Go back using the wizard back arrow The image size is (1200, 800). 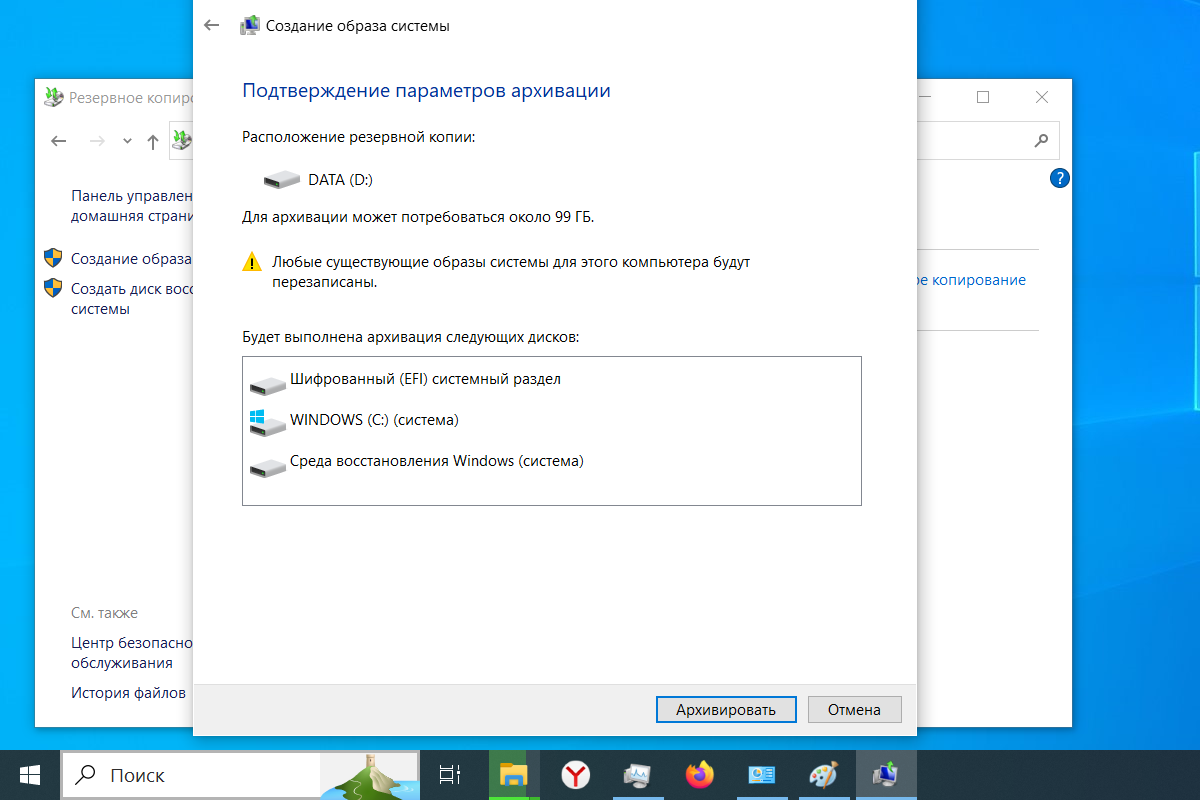[211, 26]
